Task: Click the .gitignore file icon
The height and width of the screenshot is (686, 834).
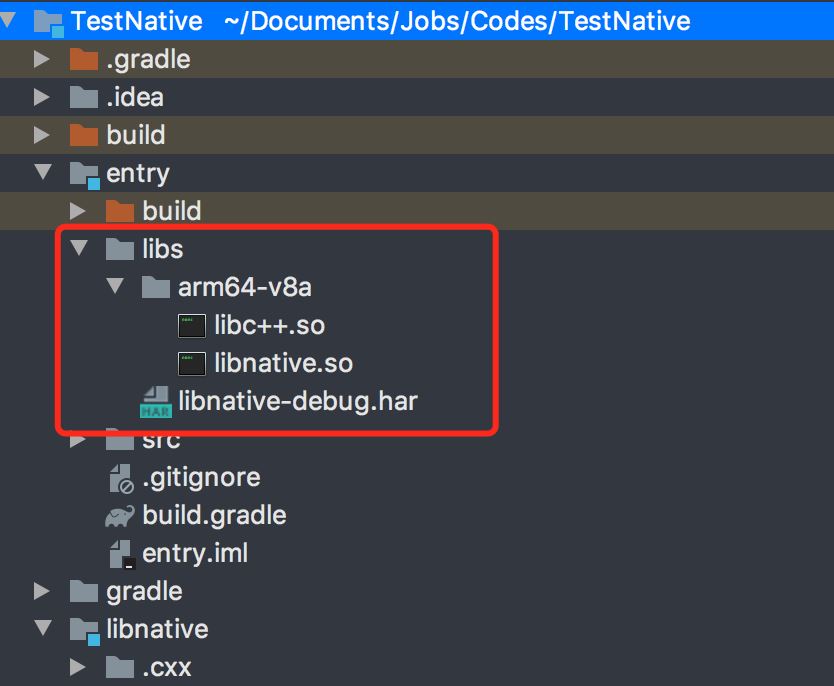Action: point(120,478)
